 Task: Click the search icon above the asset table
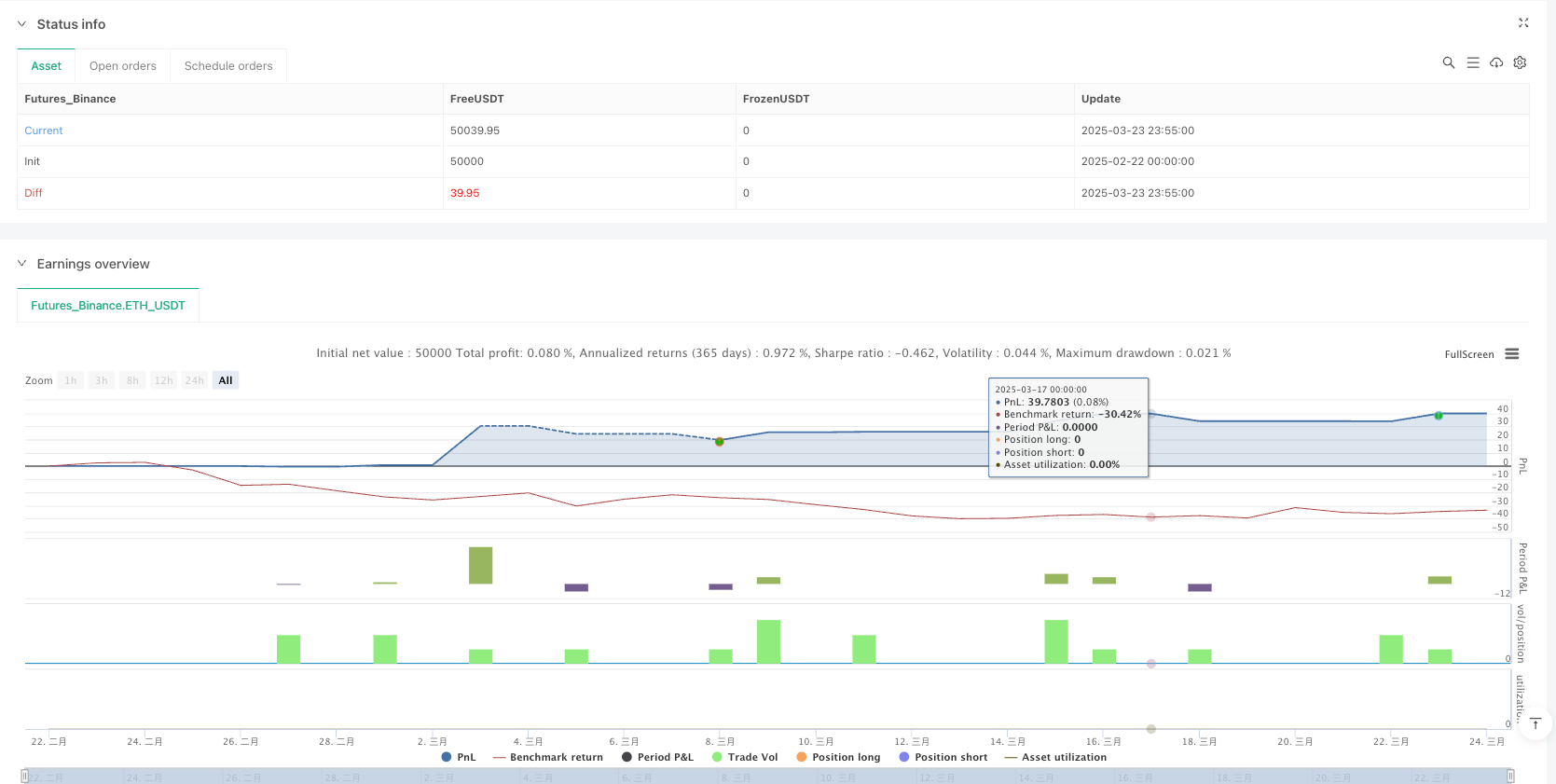coord(1449,62)
